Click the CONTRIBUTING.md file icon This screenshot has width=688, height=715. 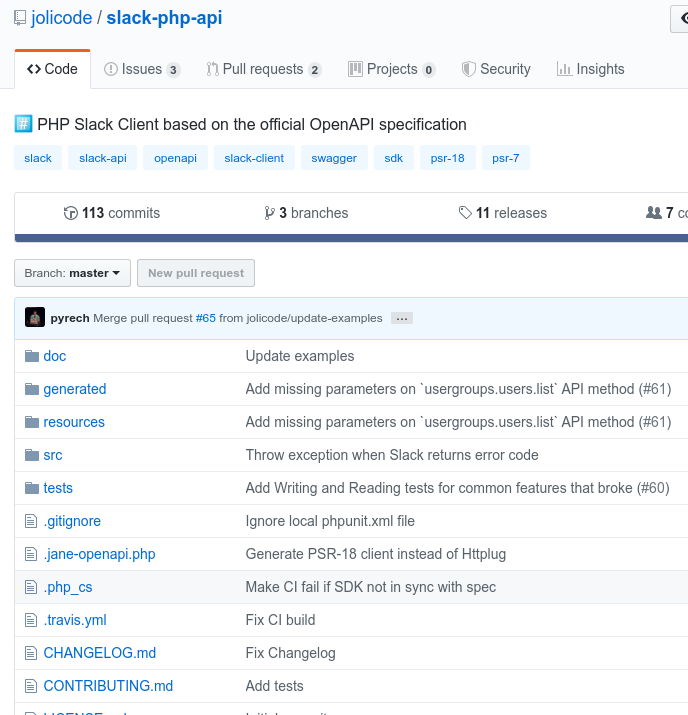pyautogui.click(x=31, y=686)
